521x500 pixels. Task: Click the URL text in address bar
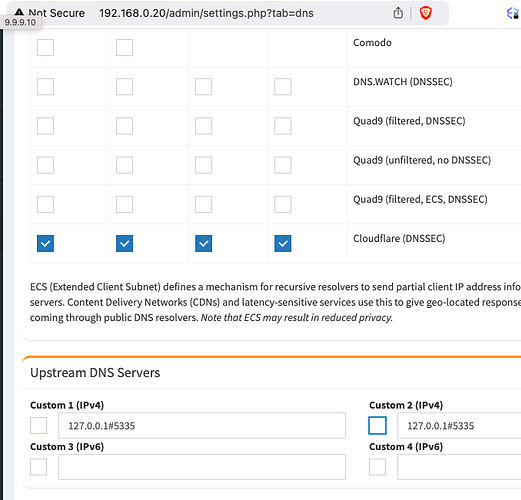(206, 13)
